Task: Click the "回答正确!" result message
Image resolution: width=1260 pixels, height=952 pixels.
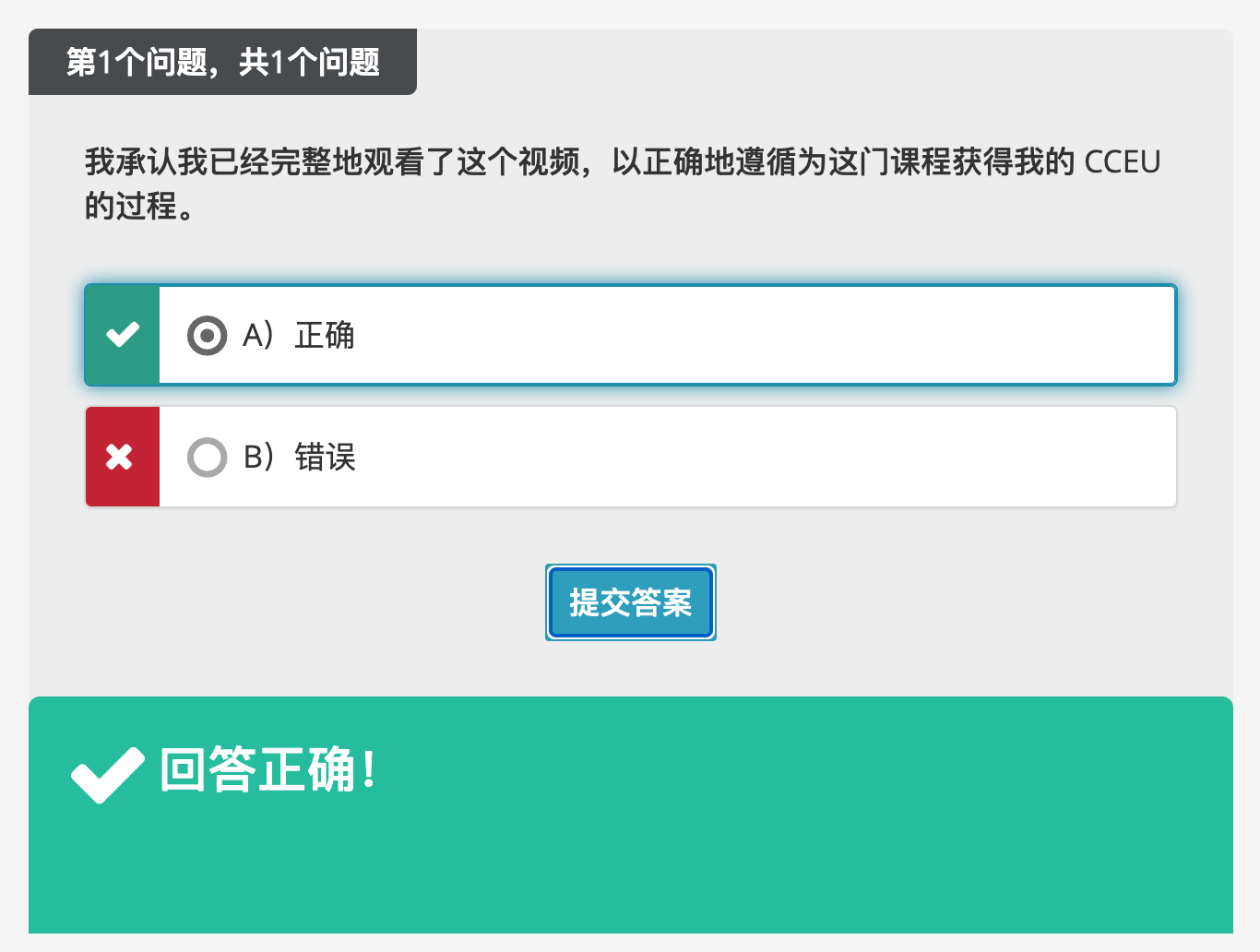Action: [x=267, y=770]
